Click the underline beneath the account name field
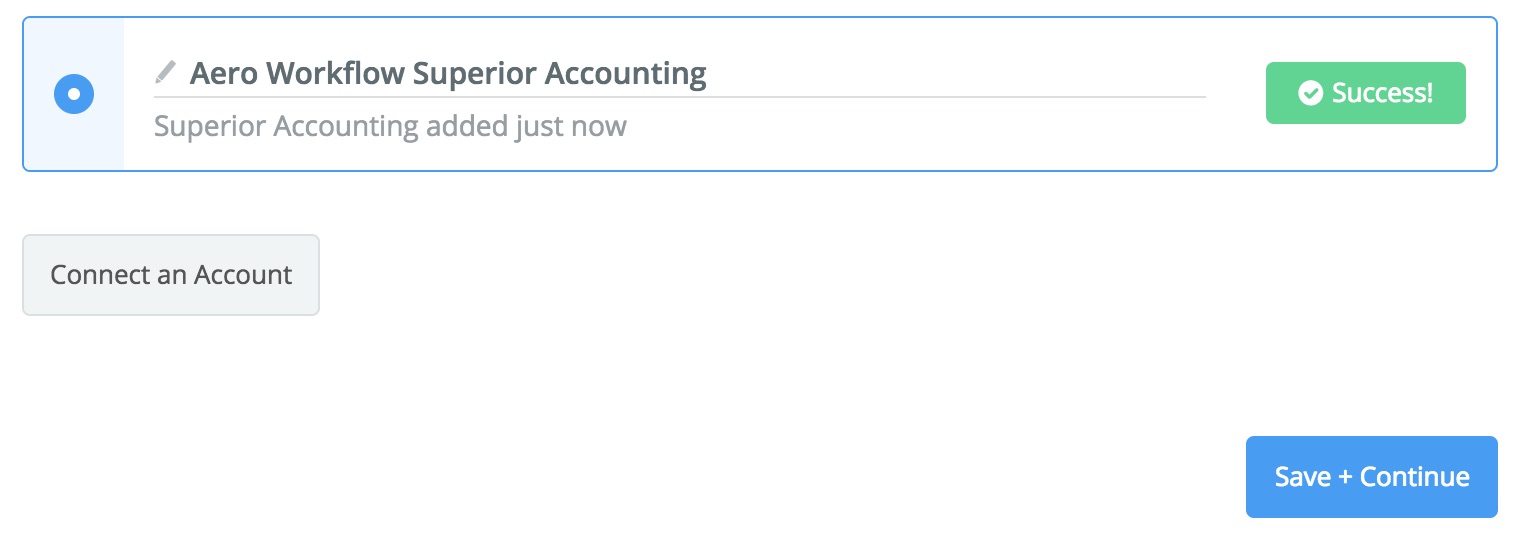The image size is (1524, 554). click(x=680, y=97)
